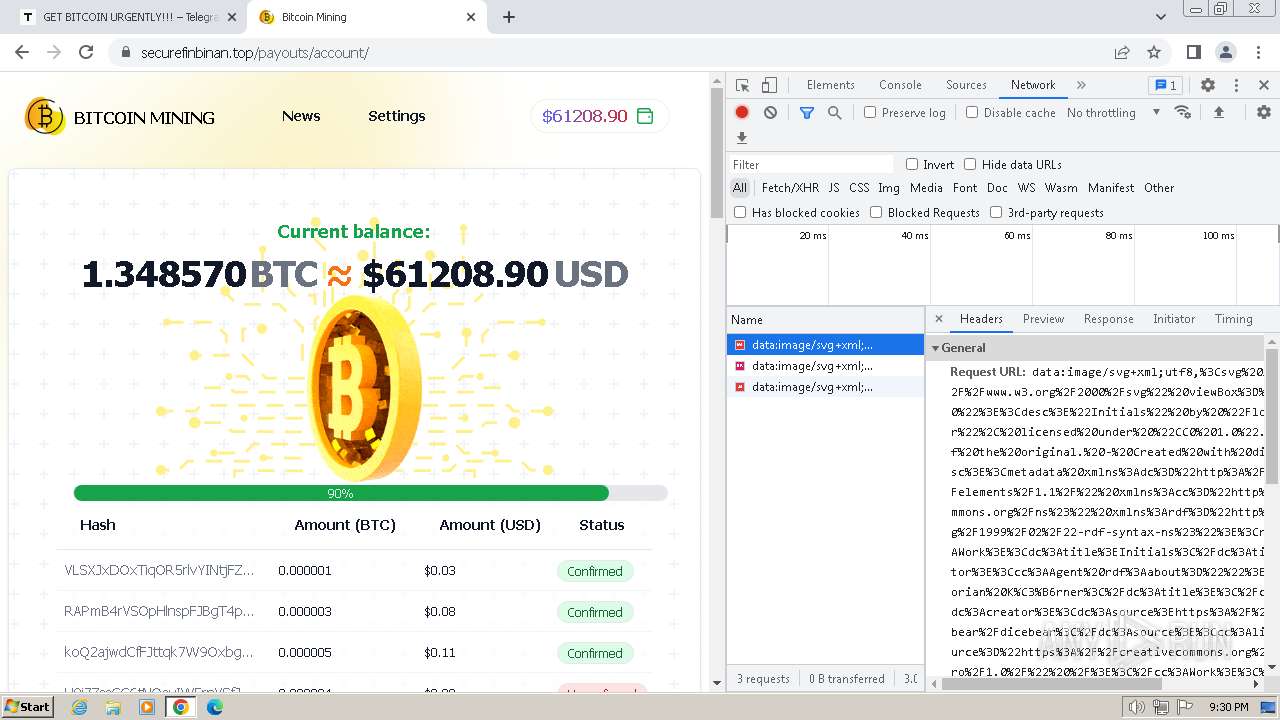Open the Chrome profile avatar
The width and height of the screenshot is (1280, 720).
click(1226, 52)
